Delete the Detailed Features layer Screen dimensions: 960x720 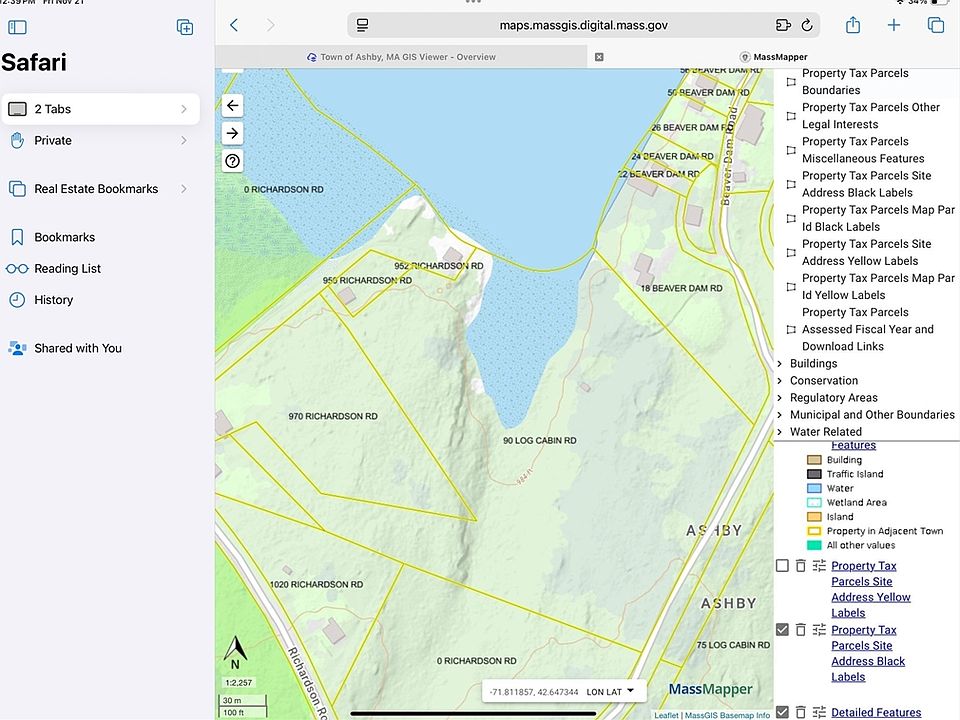tap(800, 712)
